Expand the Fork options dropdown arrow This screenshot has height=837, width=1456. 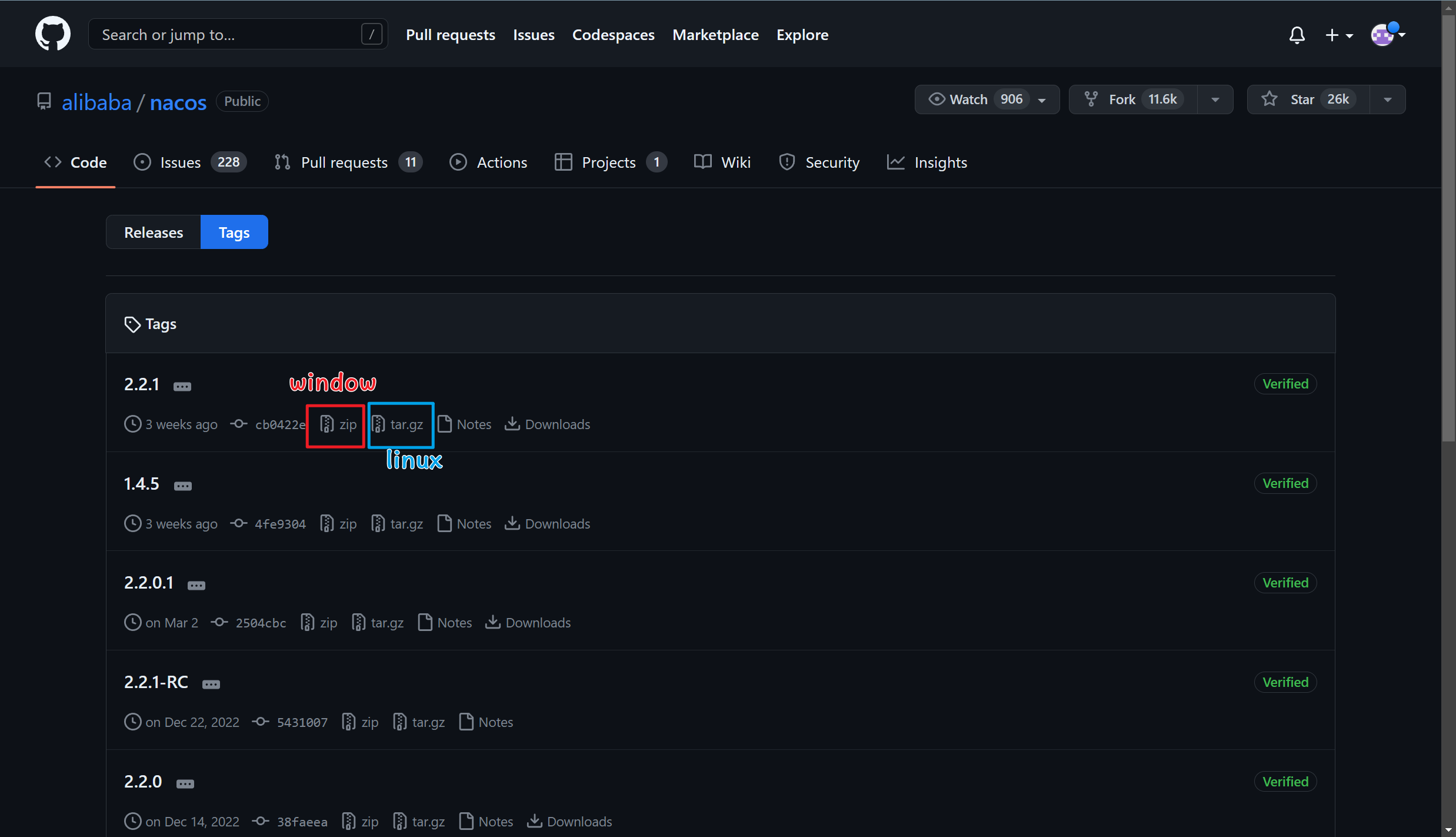(1215, 99)
